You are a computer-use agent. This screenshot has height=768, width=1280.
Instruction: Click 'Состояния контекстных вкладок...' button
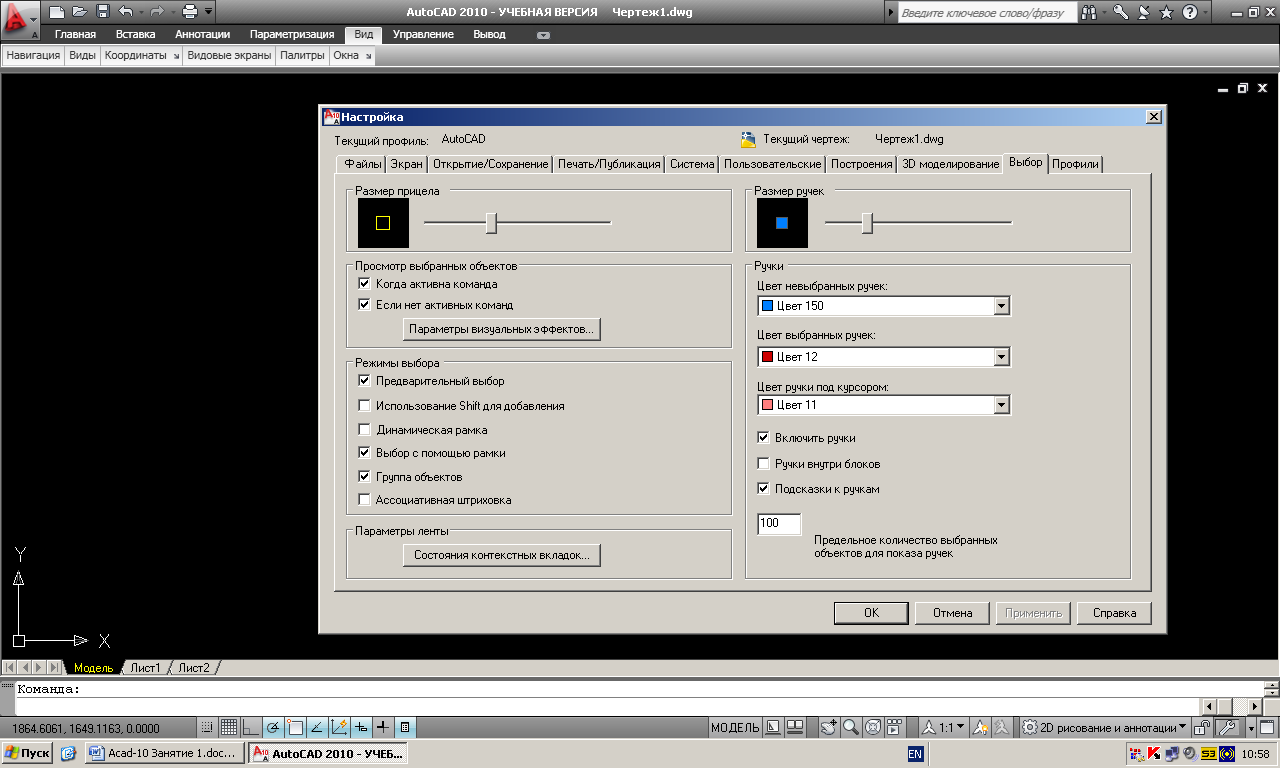tap(501, 555)
